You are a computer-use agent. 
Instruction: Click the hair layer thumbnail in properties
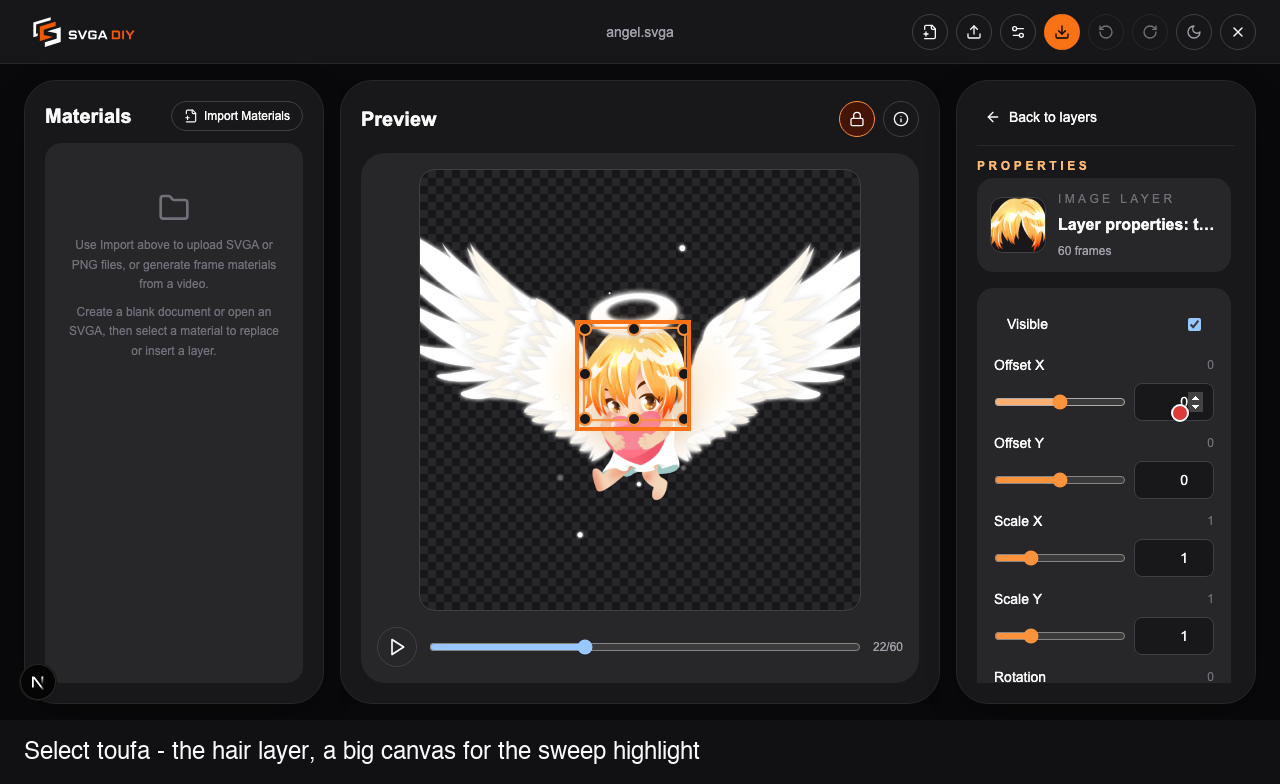[1018, 225]
